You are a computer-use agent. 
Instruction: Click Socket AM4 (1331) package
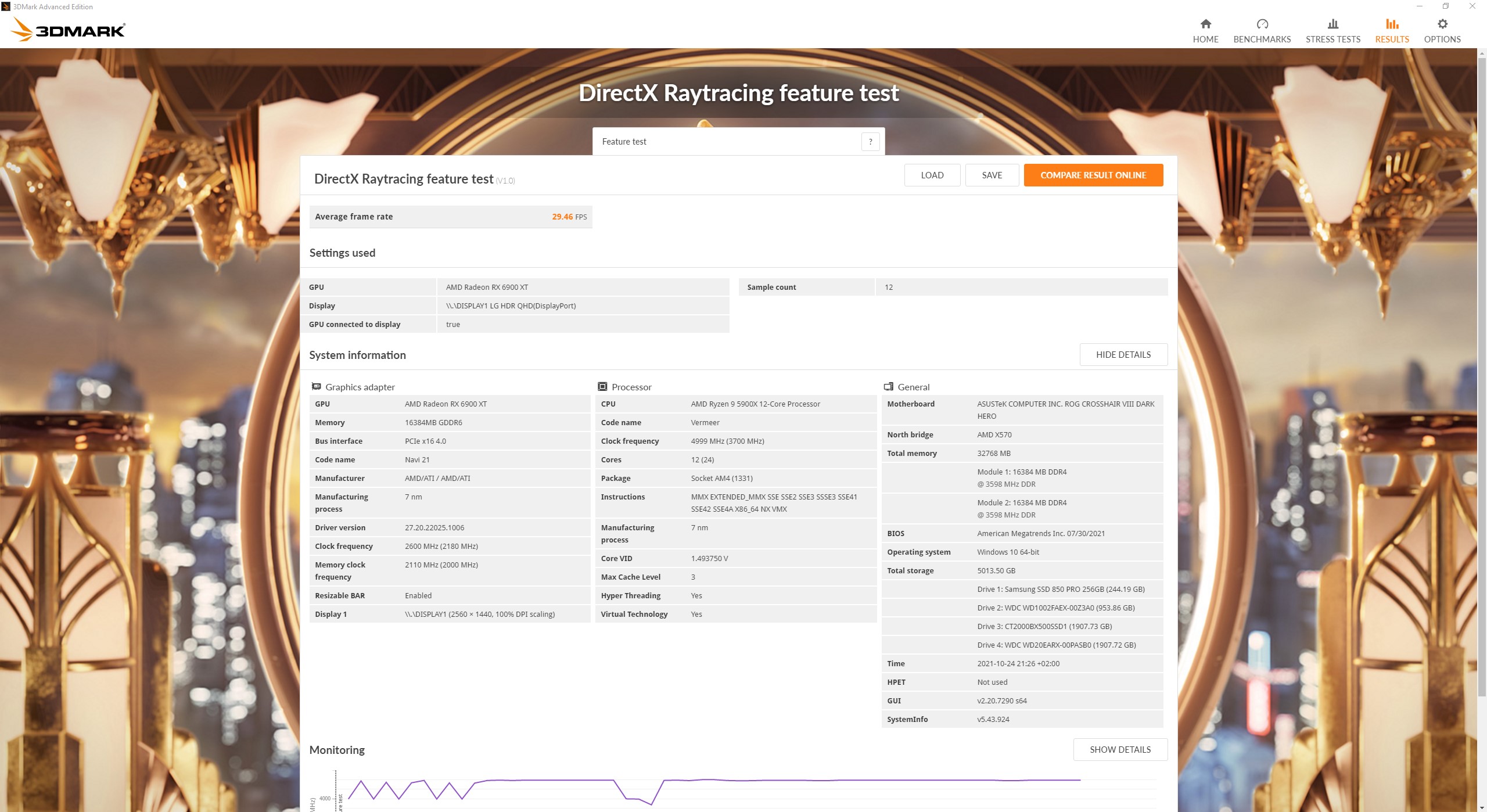(721, 478)
